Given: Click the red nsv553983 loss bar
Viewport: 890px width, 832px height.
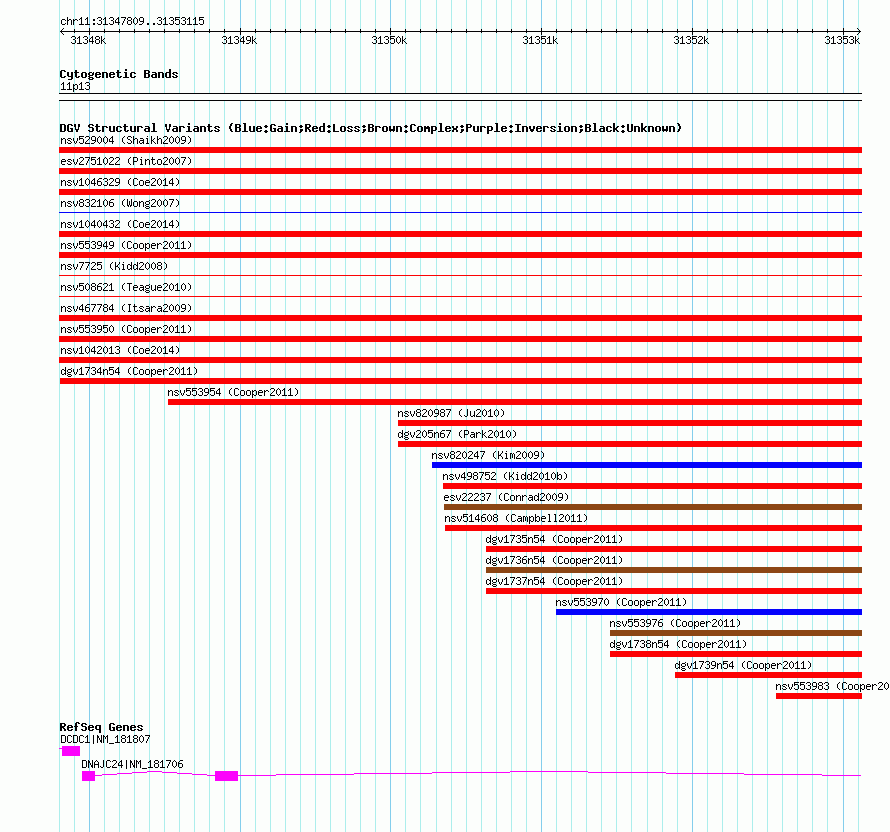Looking at the screenshot, I should (x=819, y=696).
